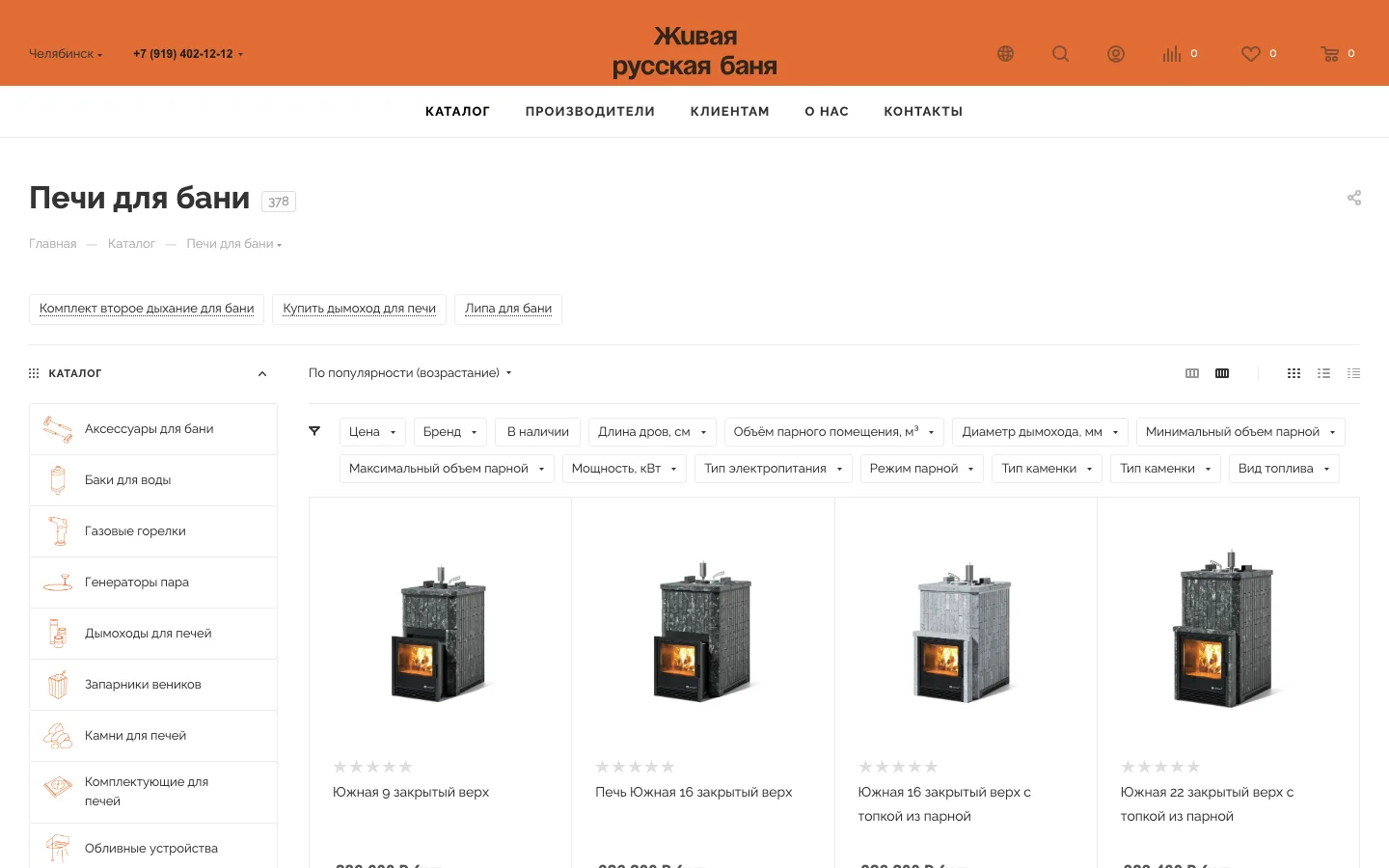
Task: Open site search magnifier icon
Action: click(x=1060, y=54)
